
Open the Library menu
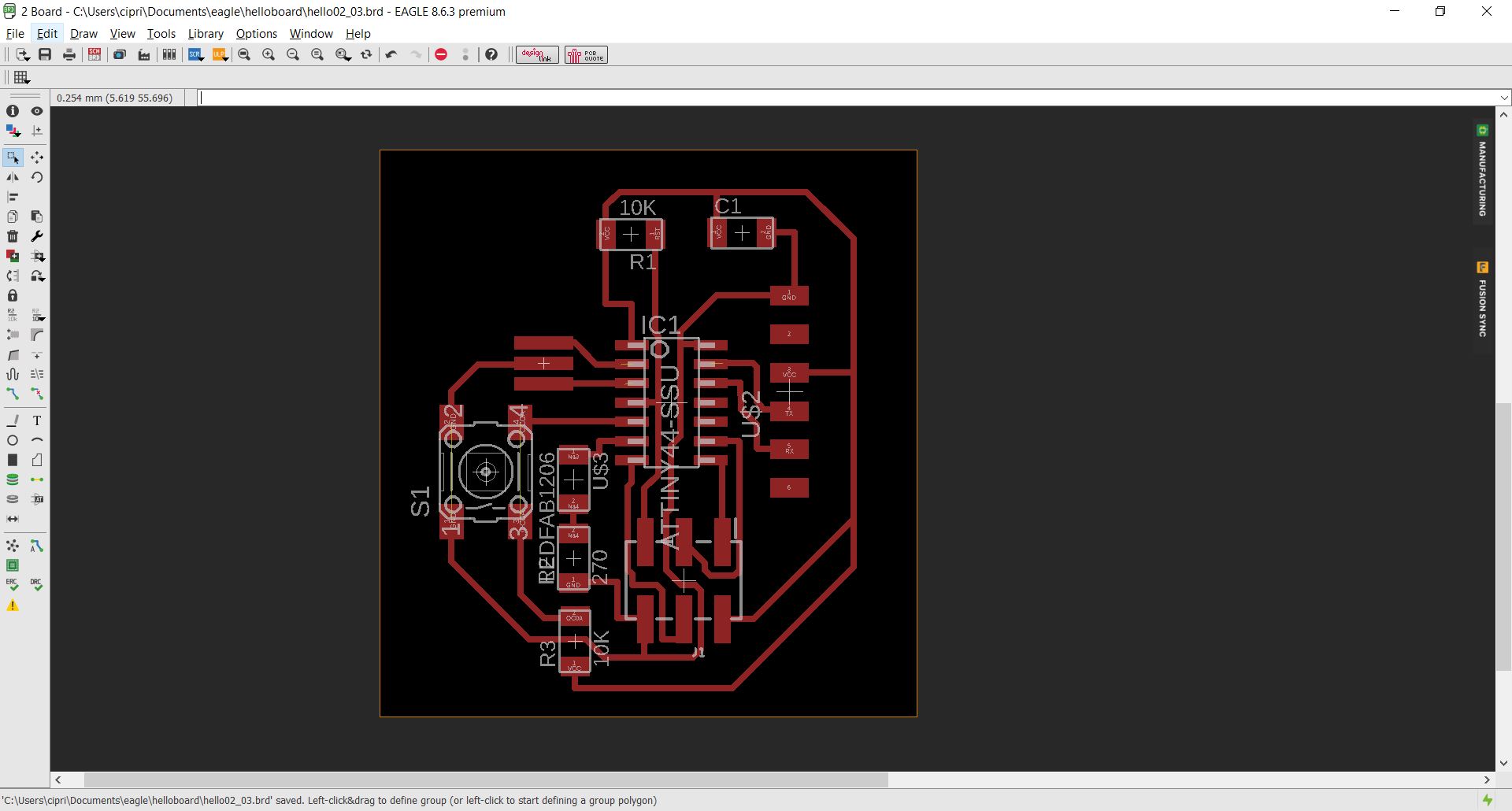[x=206, y=34]
